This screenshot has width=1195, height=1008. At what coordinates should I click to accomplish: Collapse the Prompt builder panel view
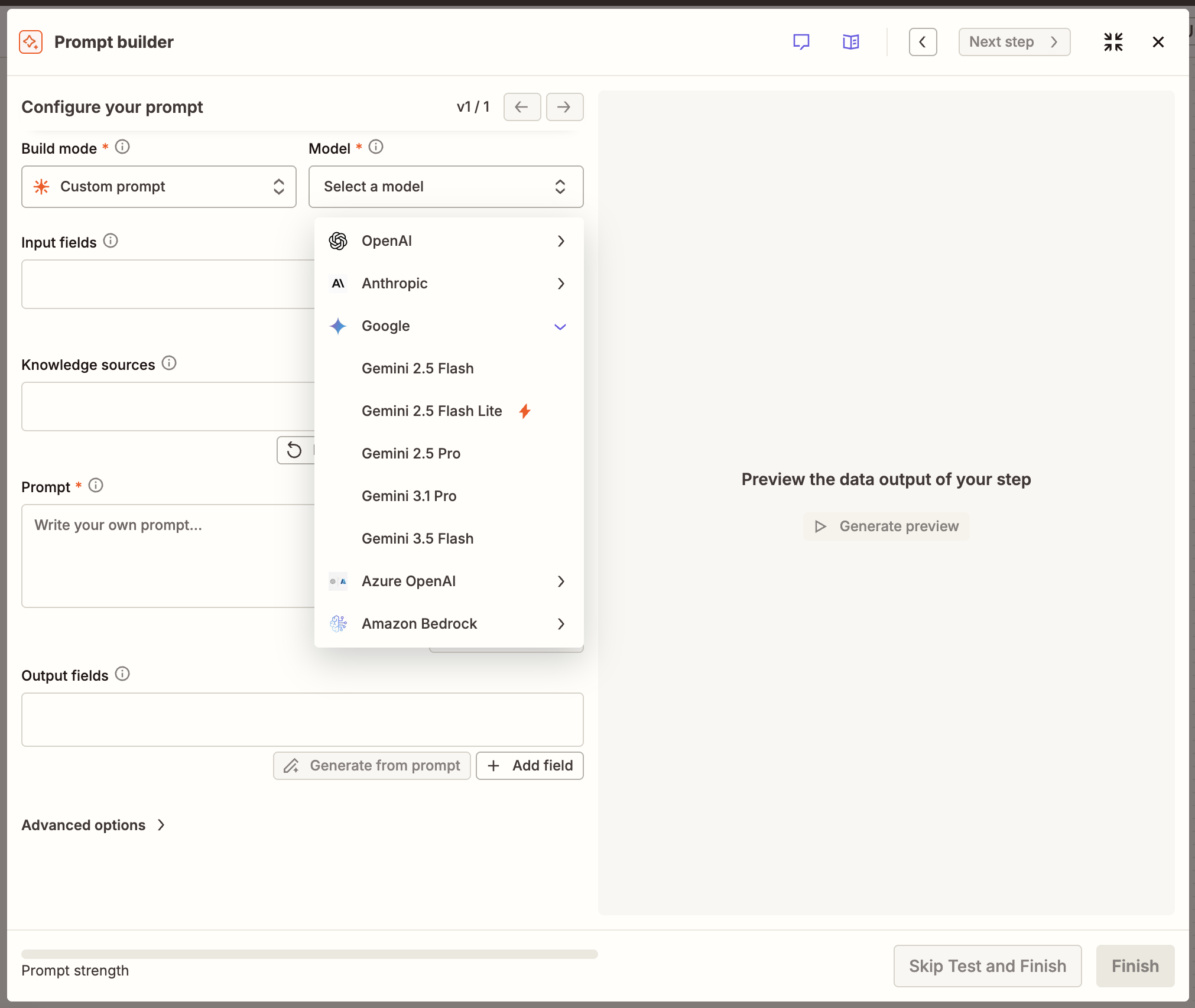click(x=1113, y=42)
